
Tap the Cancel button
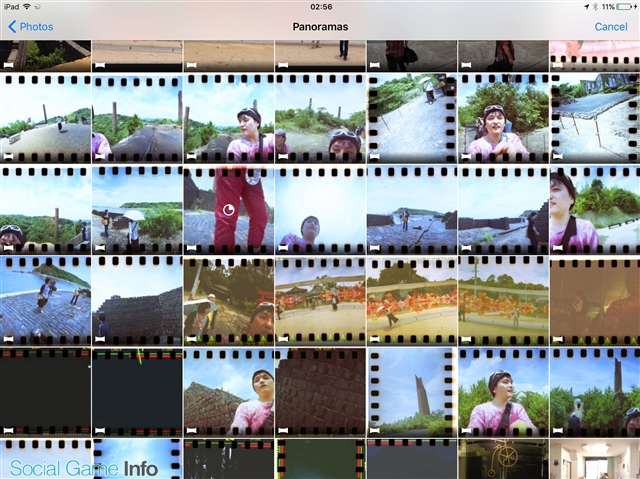click(x=611, y=27)
